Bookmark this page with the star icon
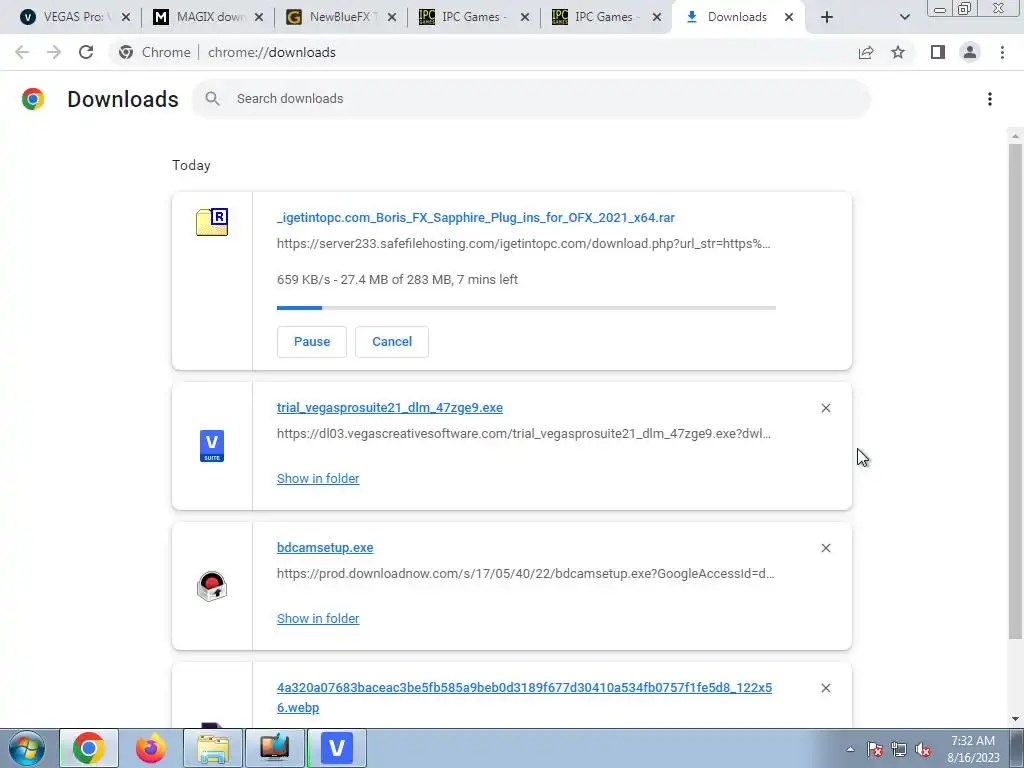1024x768 pixels. (x=898, y=52)
